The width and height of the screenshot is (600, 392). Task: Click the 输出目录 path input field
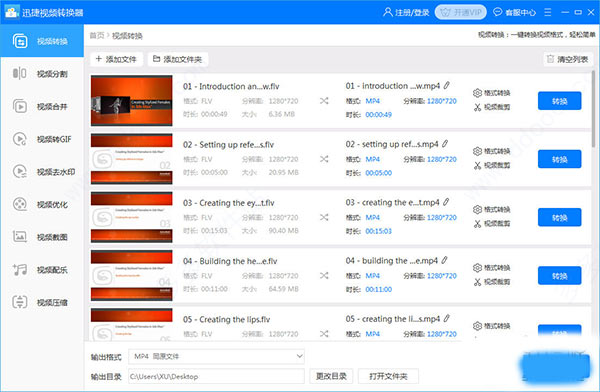217,376
